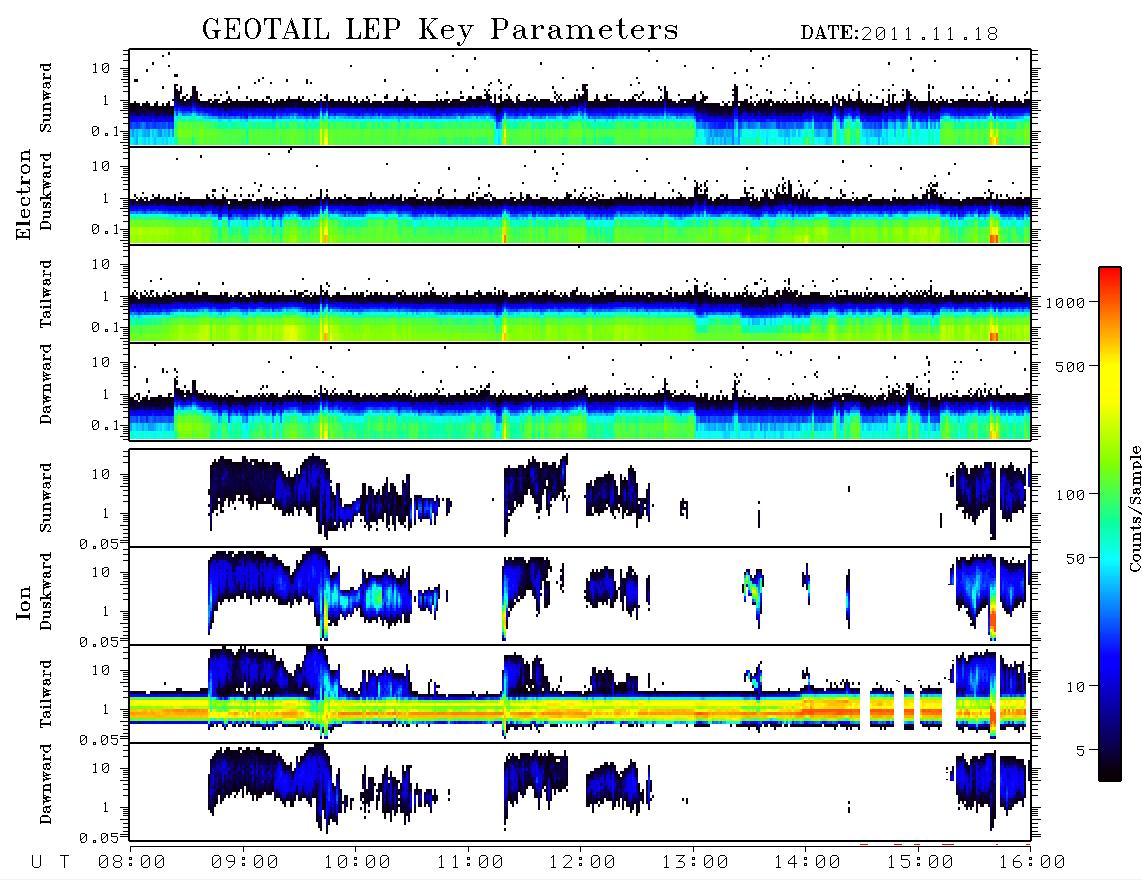Click the 50 value on color scale
Screen dimensions: 1142x880
tap(1076, 559)
